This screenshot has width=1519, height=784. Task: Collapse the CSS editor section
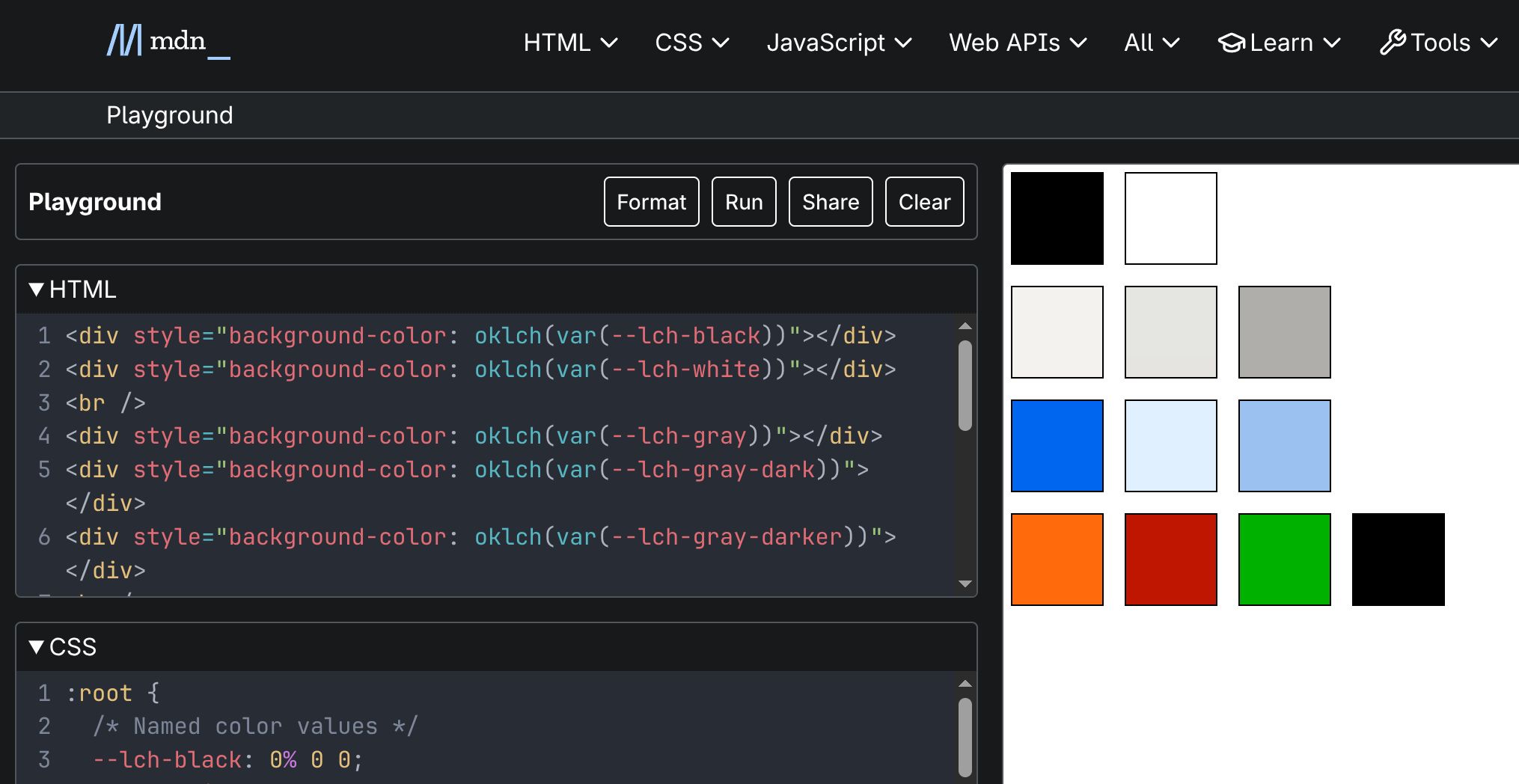[36, 647]
